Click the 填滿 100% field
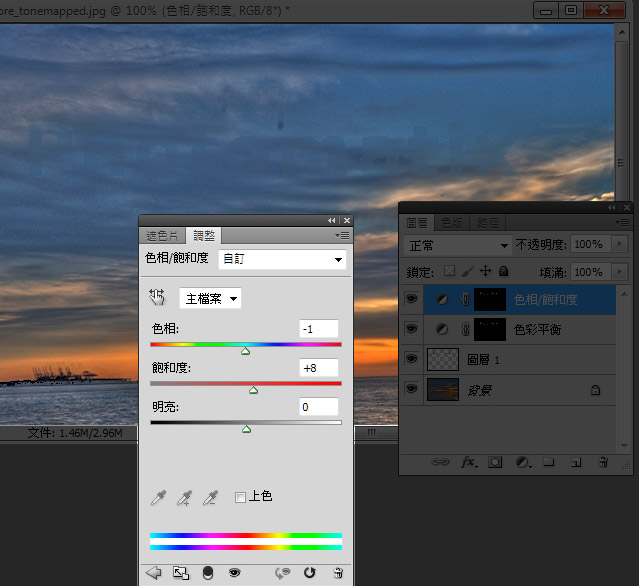 [591, 272]
